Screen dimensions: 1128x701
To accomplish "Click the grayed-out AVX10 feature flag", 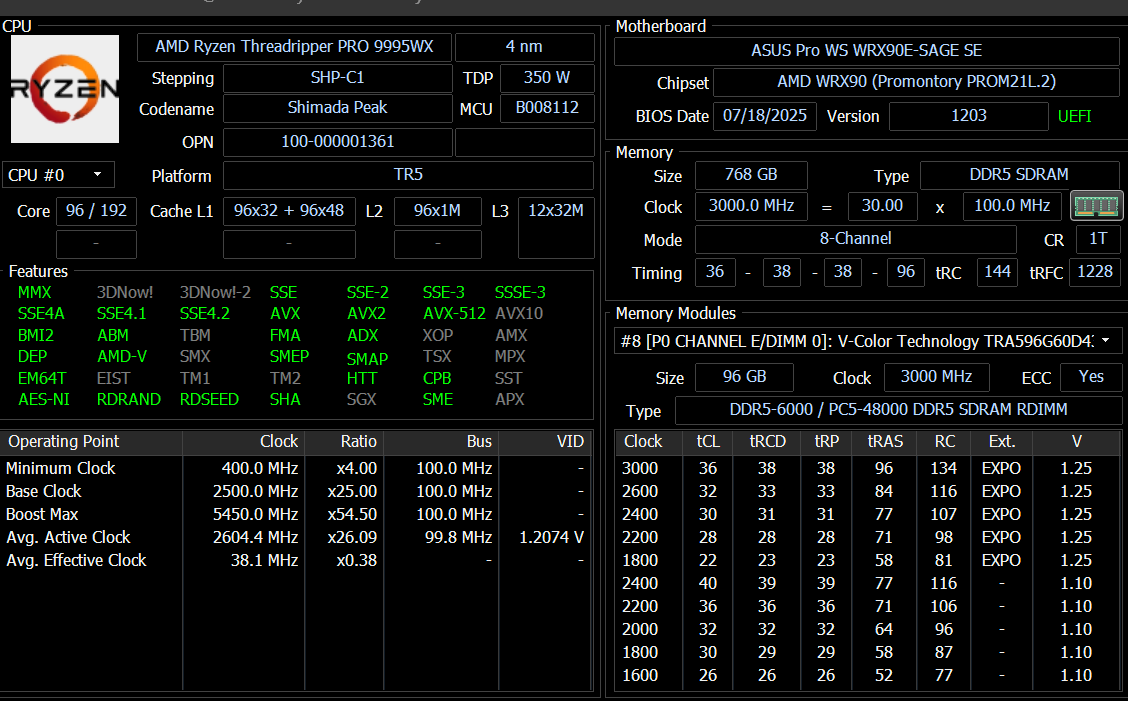I will [519, 314].
